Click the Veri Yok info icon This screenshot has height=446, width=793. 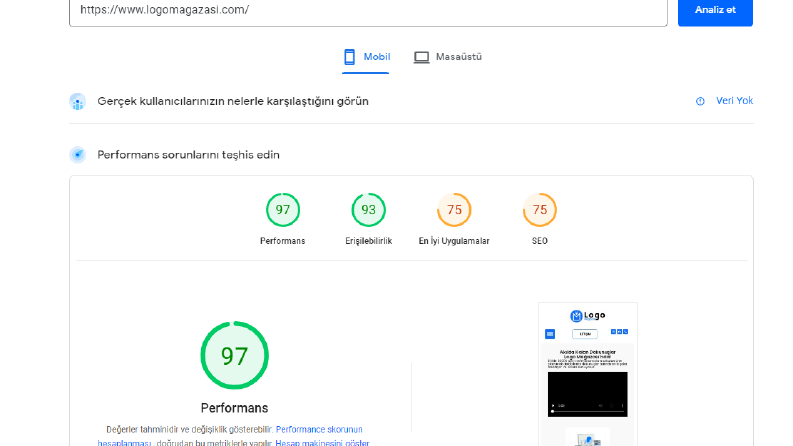[x=700, y=101]
